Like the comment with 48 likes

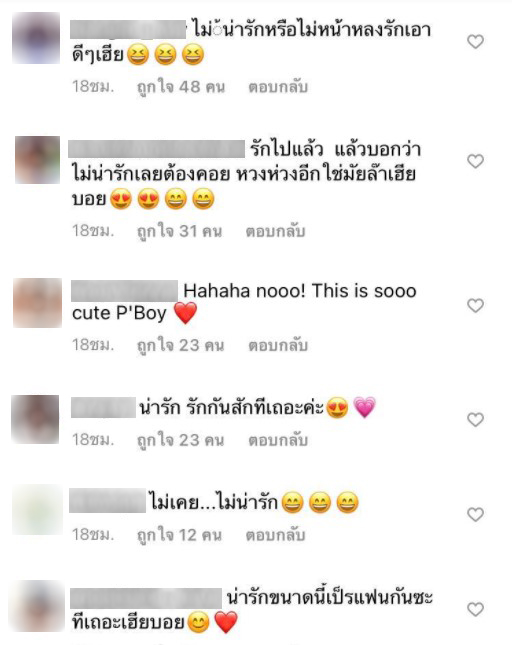tap(475, 42)
